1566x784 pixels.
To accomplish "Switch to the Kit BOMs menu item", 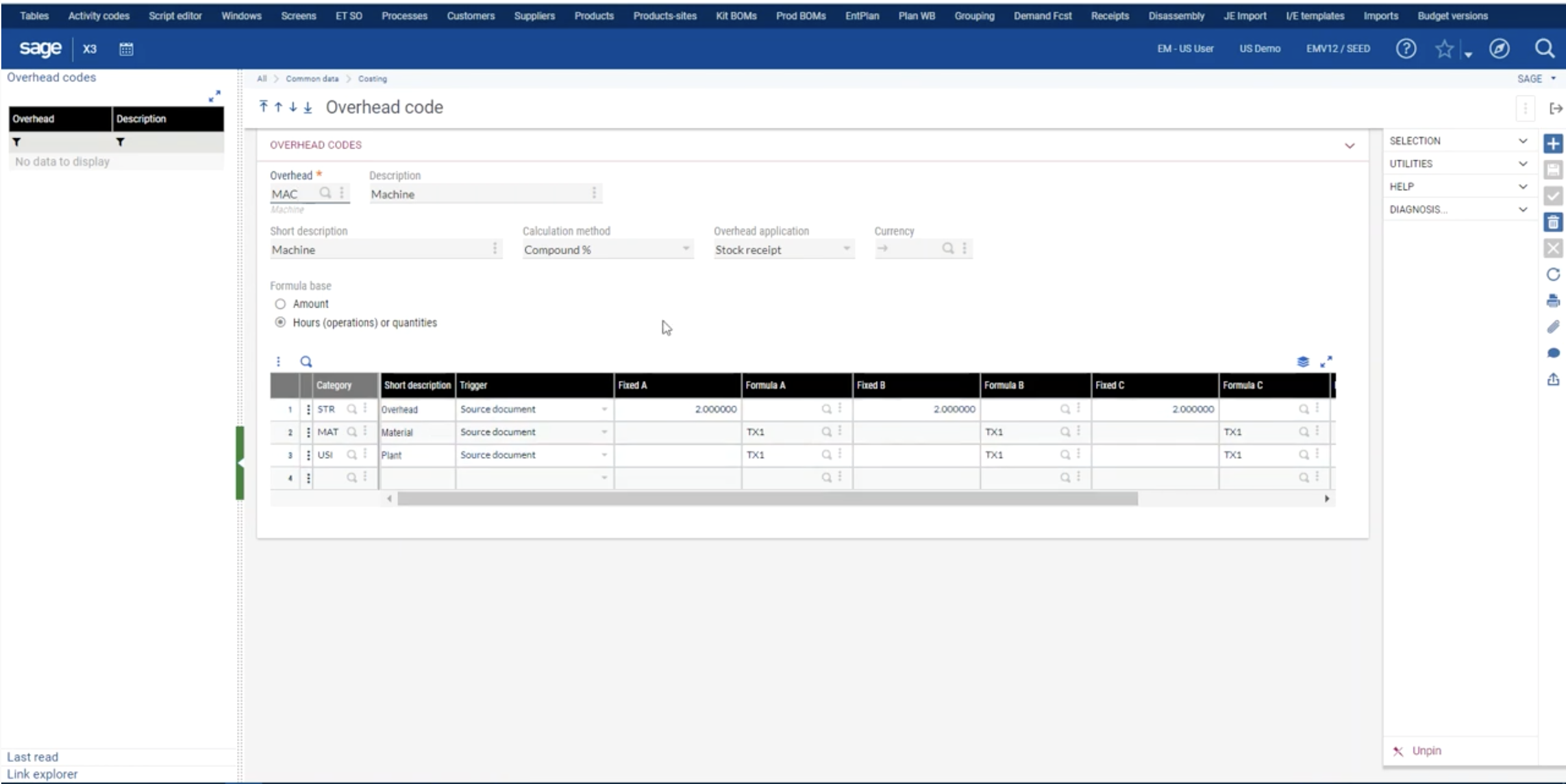I will [x=735, y=16].
